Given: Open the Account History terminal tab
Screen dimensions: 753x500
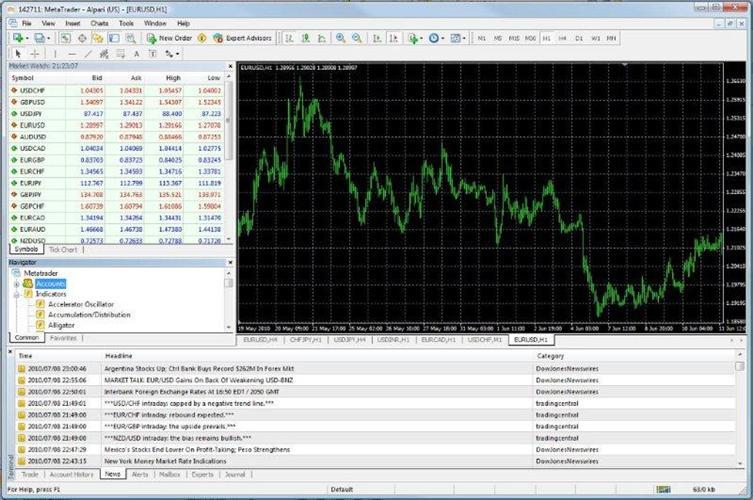Looking at the screenshot, I should click(x=72, y=475).
